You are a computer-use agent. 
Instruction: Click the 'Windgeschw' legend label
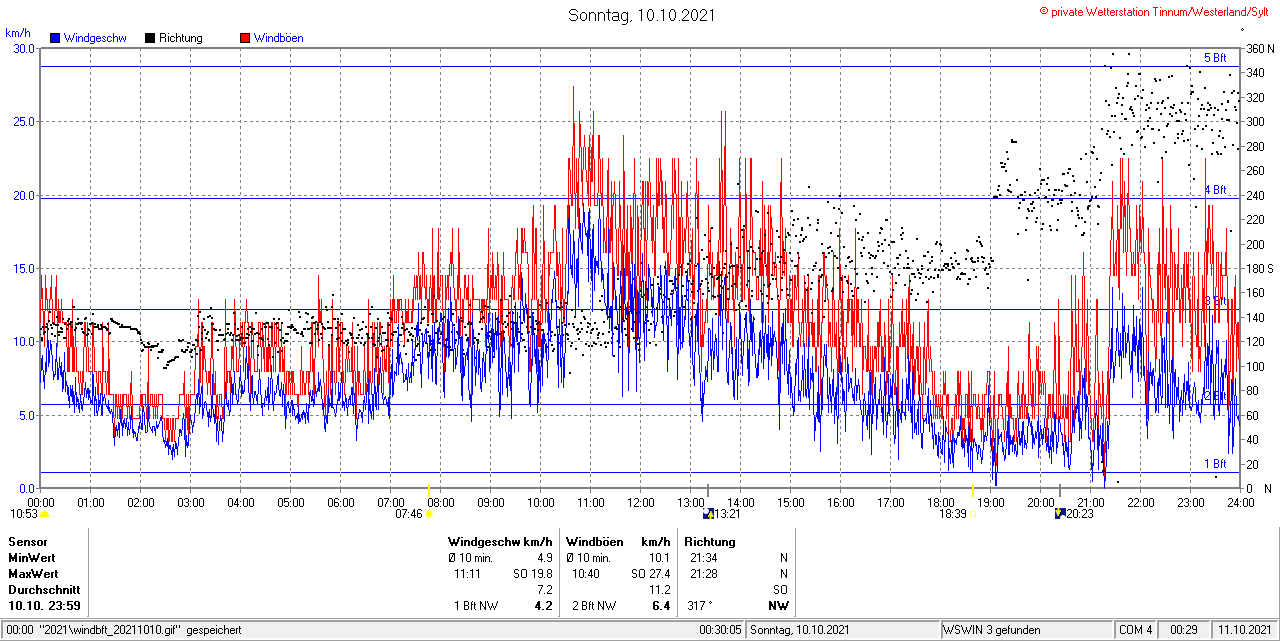pyautogui.click(x=95, y=38)
